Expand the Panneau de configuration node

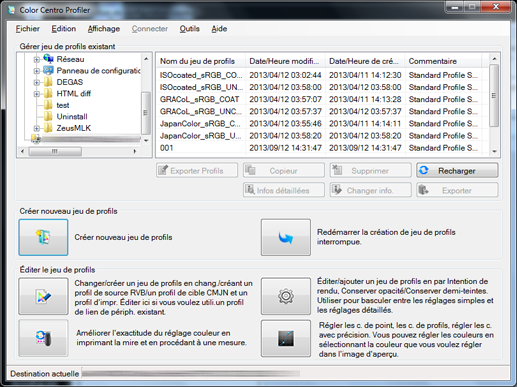(37, 71)
